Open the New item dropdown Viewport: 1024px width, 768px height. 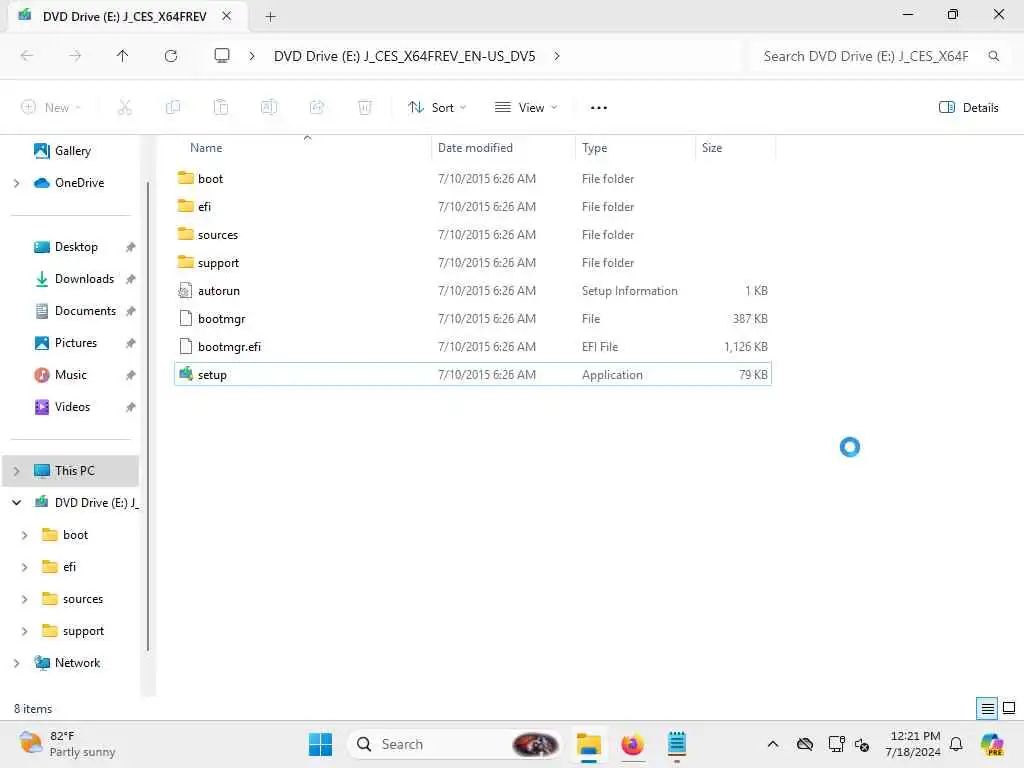pyautogui.click(x=51, y=107)
